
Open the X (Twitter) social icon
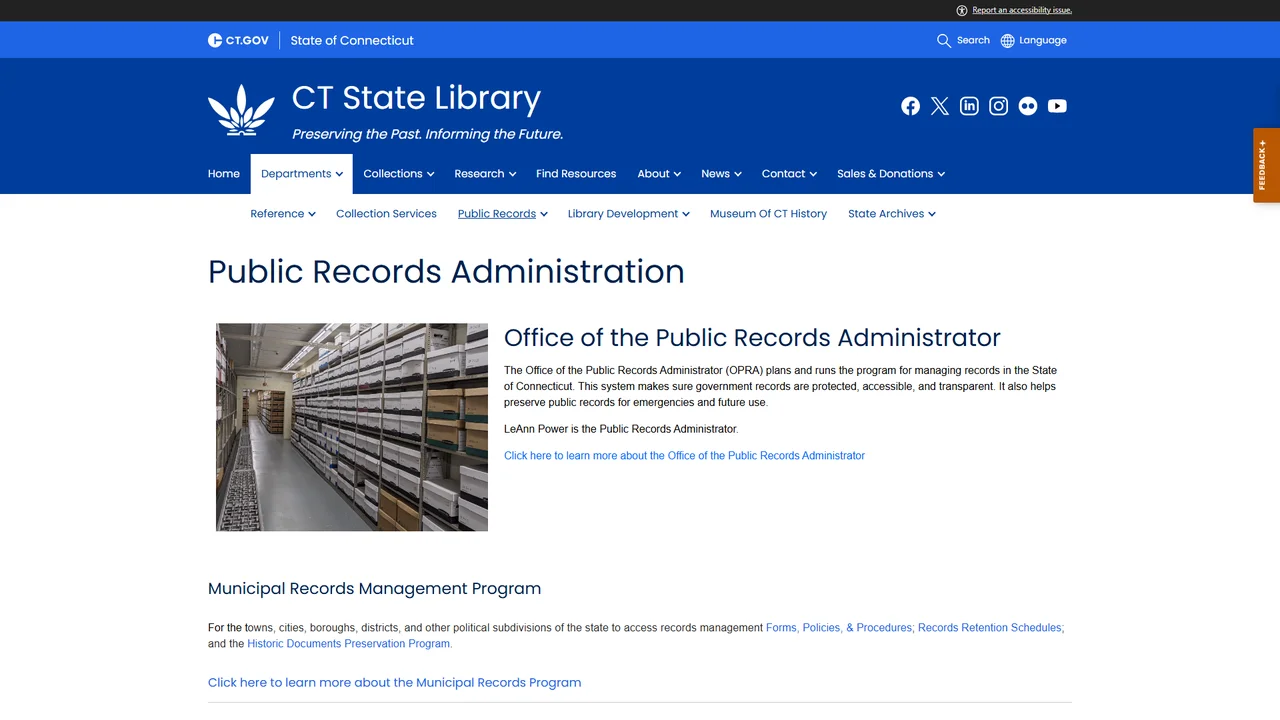tap(940, 106)
